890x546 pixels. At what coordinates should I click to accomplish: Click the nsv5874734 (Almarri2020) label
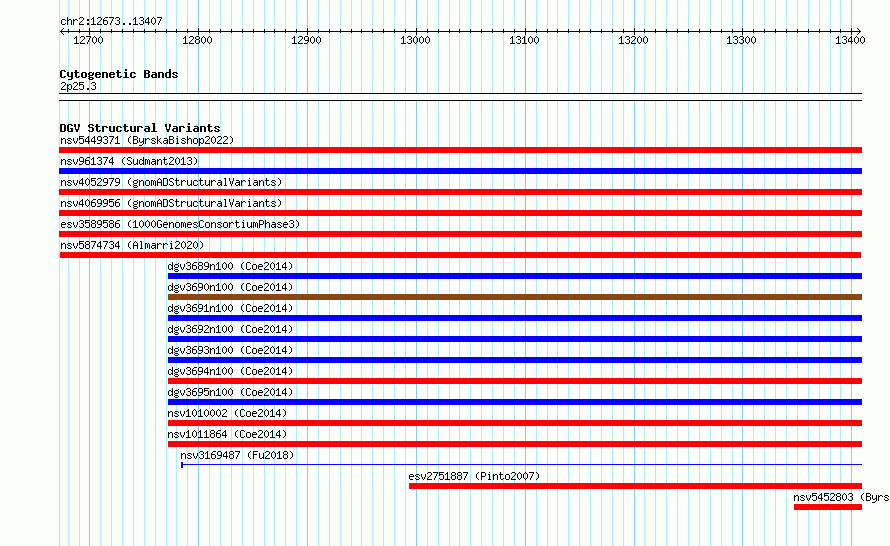coord(132,245)
